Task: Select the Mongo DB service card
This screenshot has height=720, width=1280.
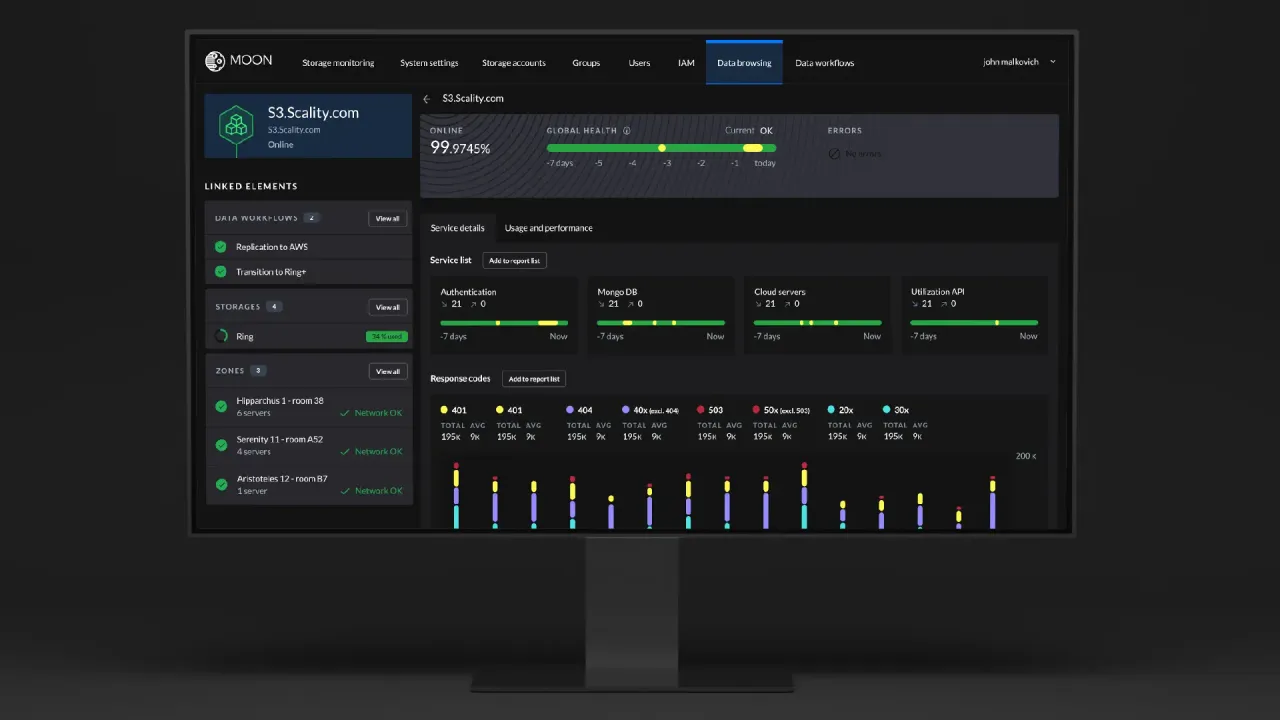Action: coord(660,315)
